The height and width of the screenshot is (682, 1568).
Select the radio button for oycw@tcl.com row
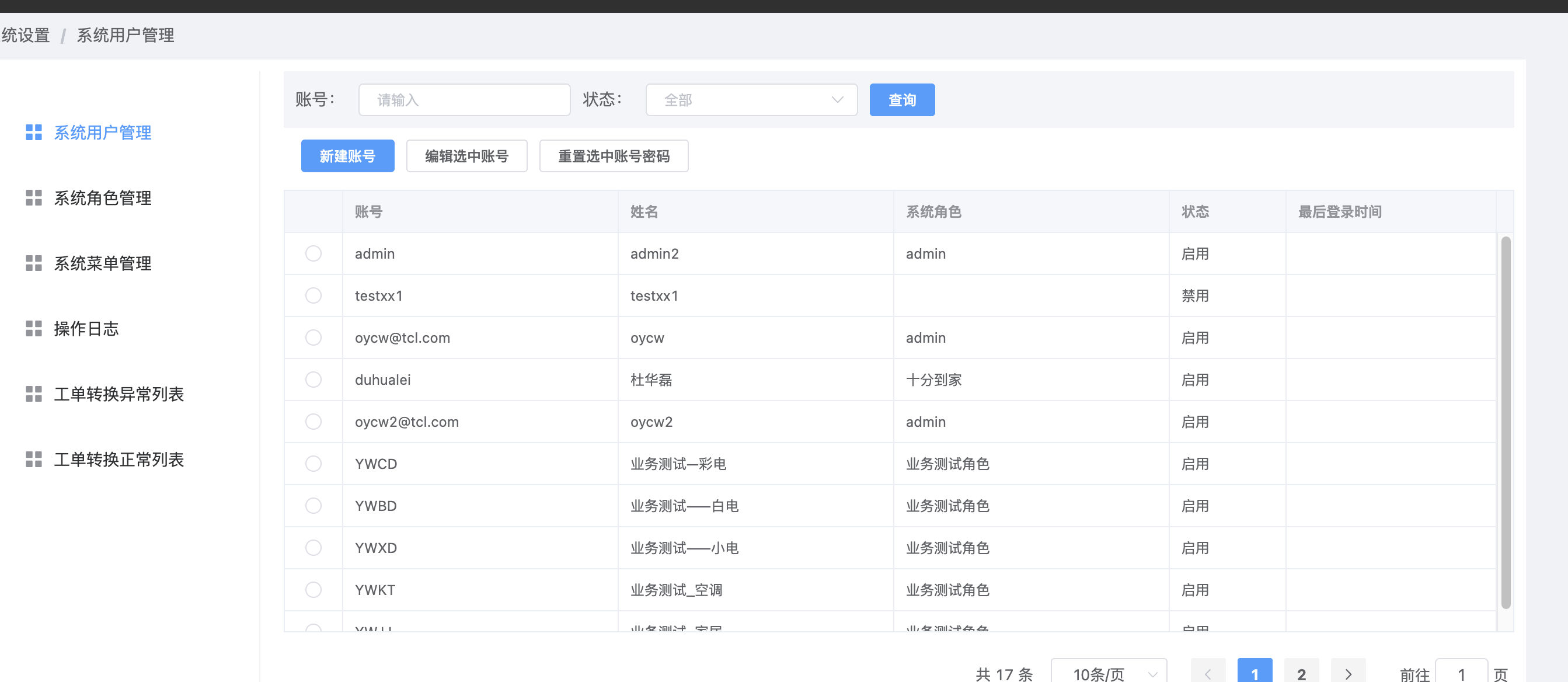coord(313,337)
